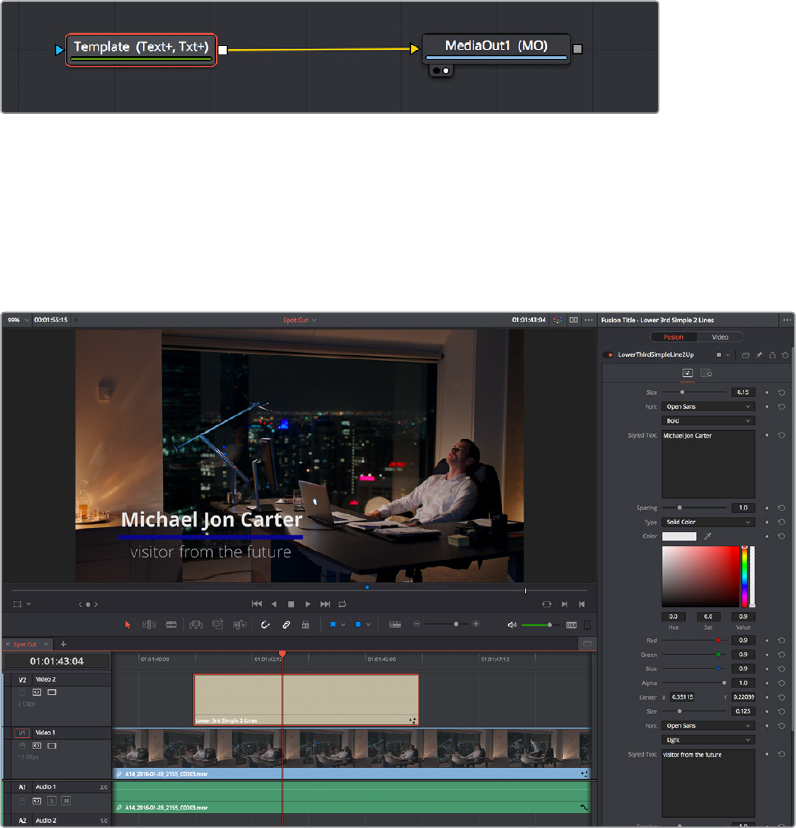This screenshot has width=796, height=828.
Task: Click the DIM audio button
Action: click(572, 625)
